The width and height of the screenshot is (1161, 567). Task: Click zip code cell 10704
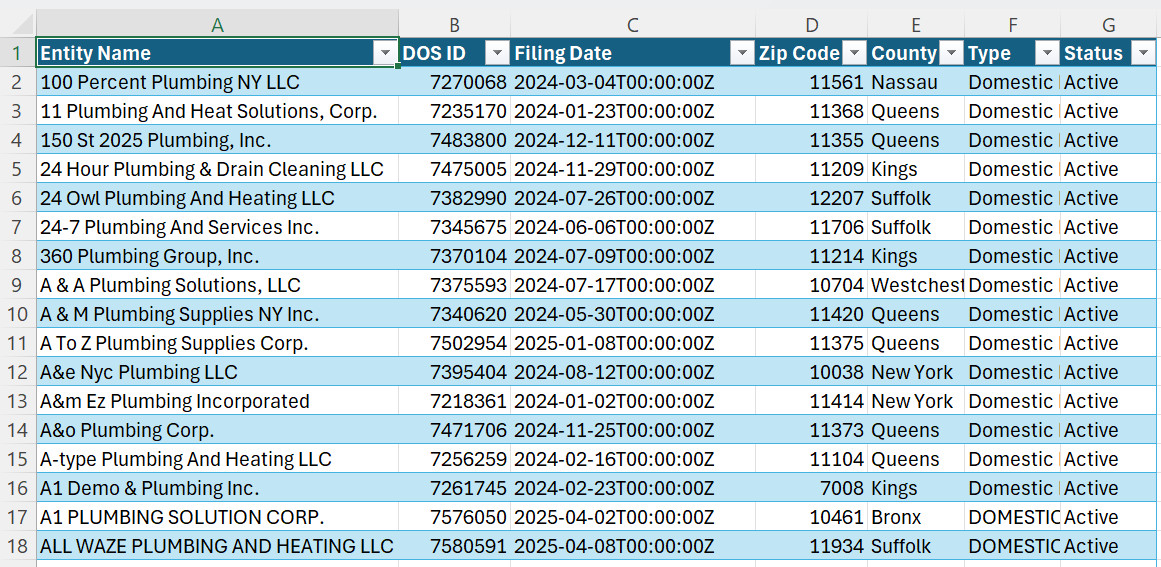coord(812,285)
